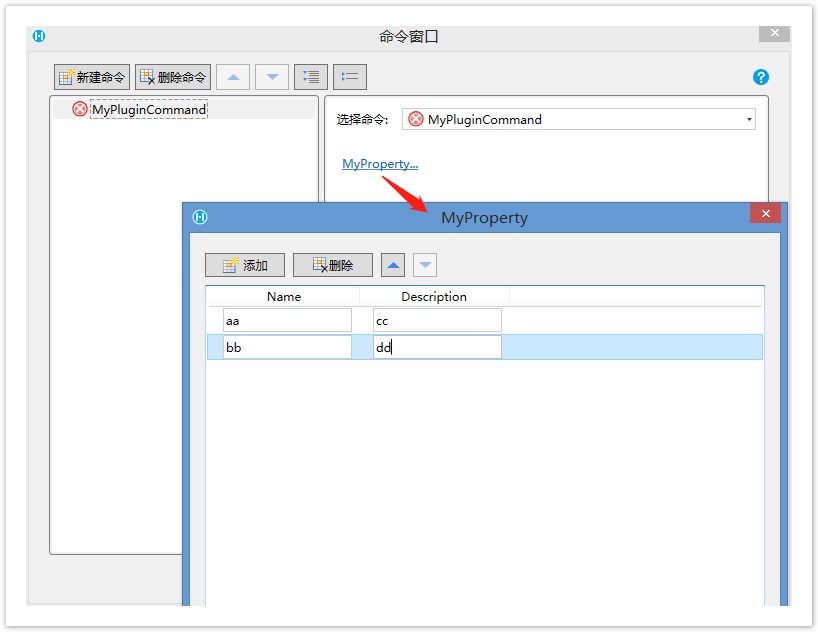
Task: Click the Name column header
Action: tap(284, 296)
